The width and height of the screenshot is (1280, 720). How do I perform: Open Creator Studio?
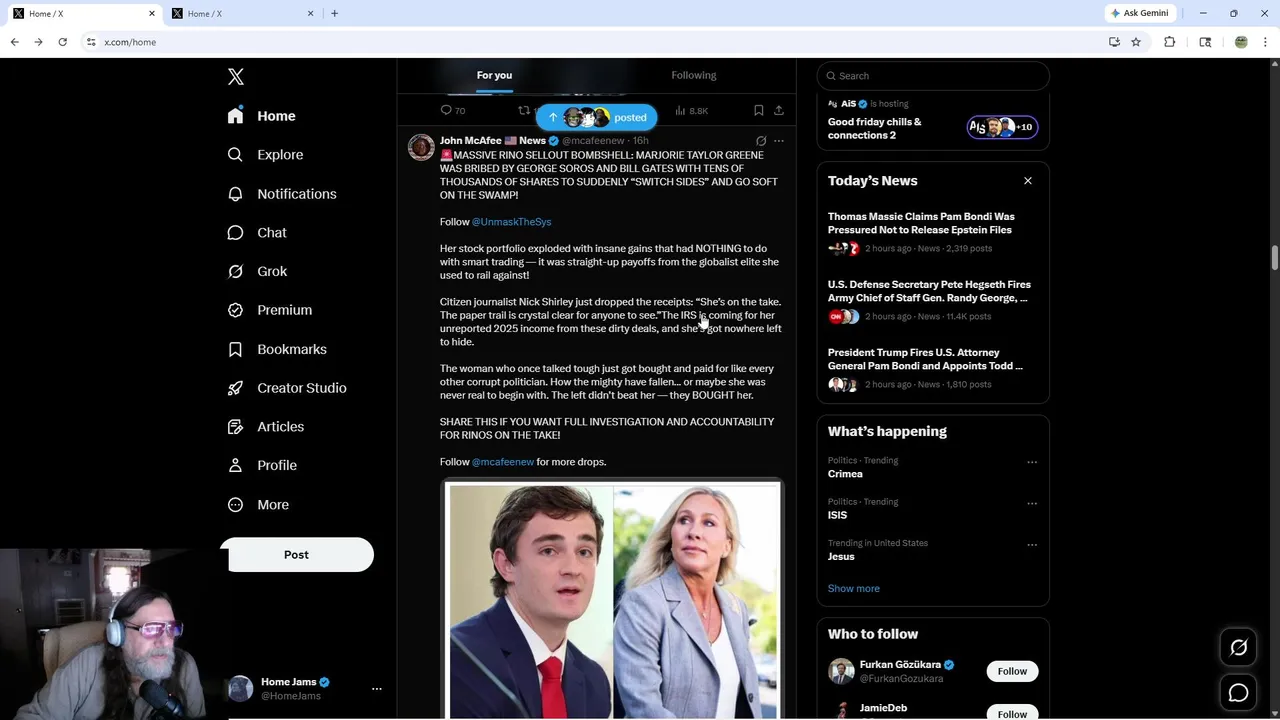[x=287, y=388]
